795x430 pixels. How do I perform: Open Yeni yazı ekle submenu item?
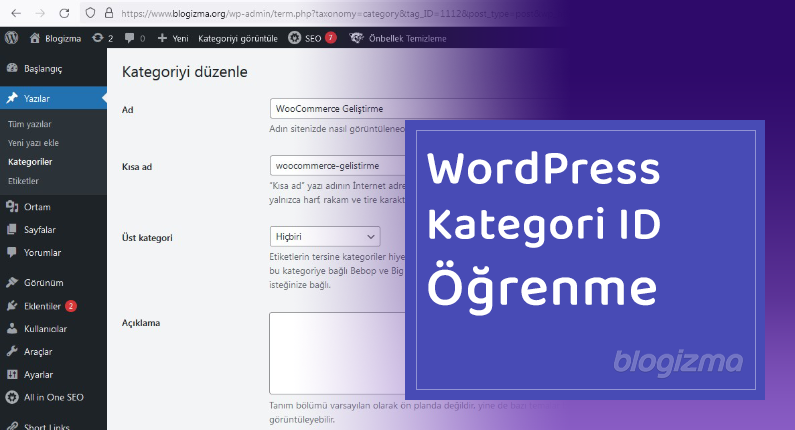pos(33,143)
